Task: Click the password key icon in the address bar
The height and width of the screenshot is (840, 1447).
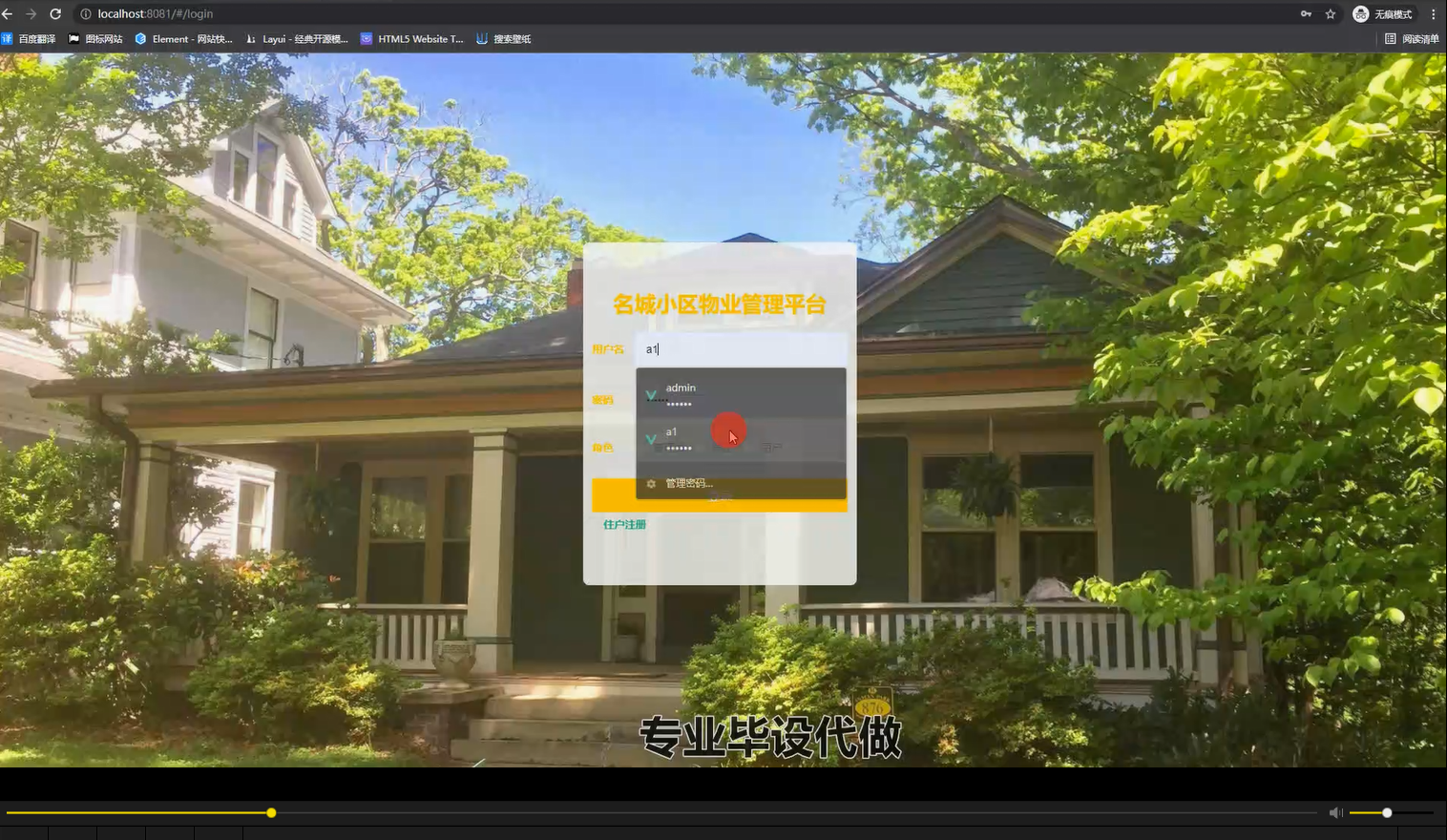Action: (x=1306, y=13)
